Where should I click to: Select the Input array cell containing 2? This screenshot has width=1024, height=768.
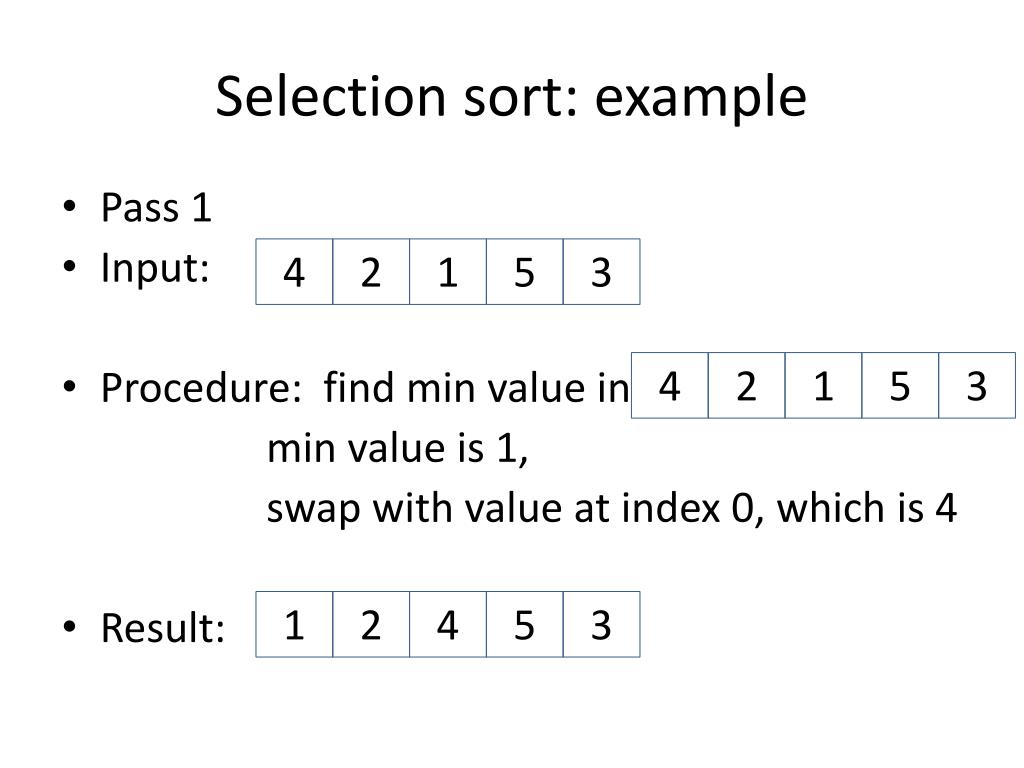coord(371,272)
